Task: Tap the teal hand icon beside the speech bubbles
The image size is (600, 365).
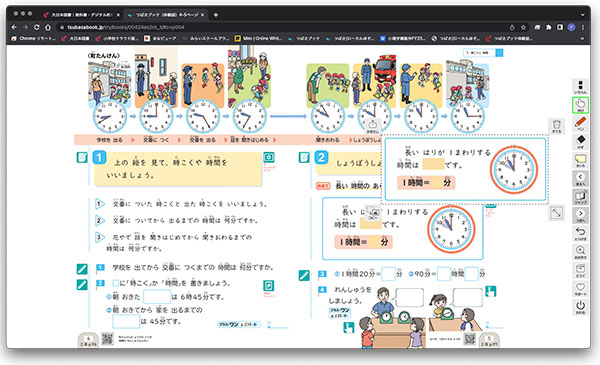Action: coord(491,291)
